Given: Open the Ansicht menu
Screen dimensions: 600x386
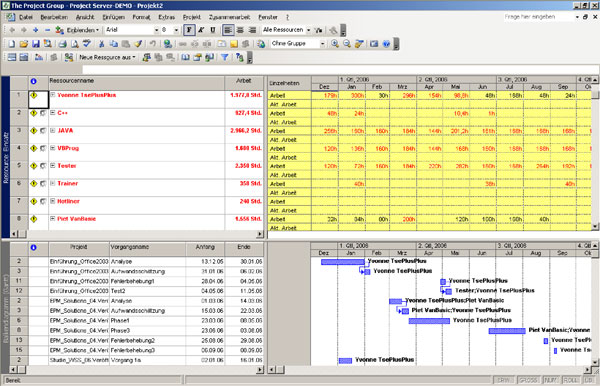Looking at the screenshot, I should click(85, 17).
